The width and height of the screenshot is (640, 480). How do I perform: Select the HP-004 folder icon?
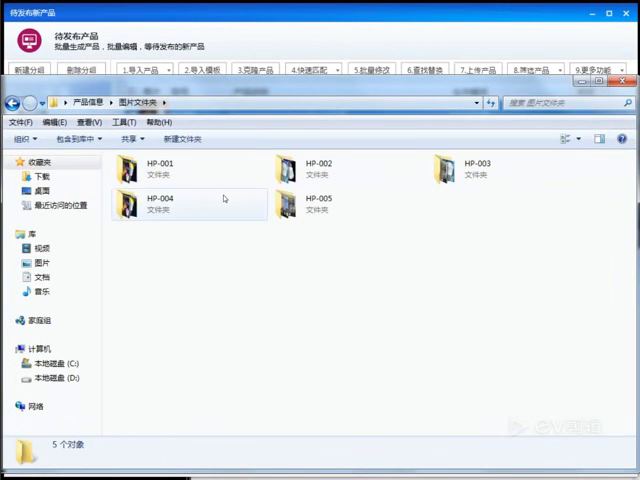click(127, 204)
